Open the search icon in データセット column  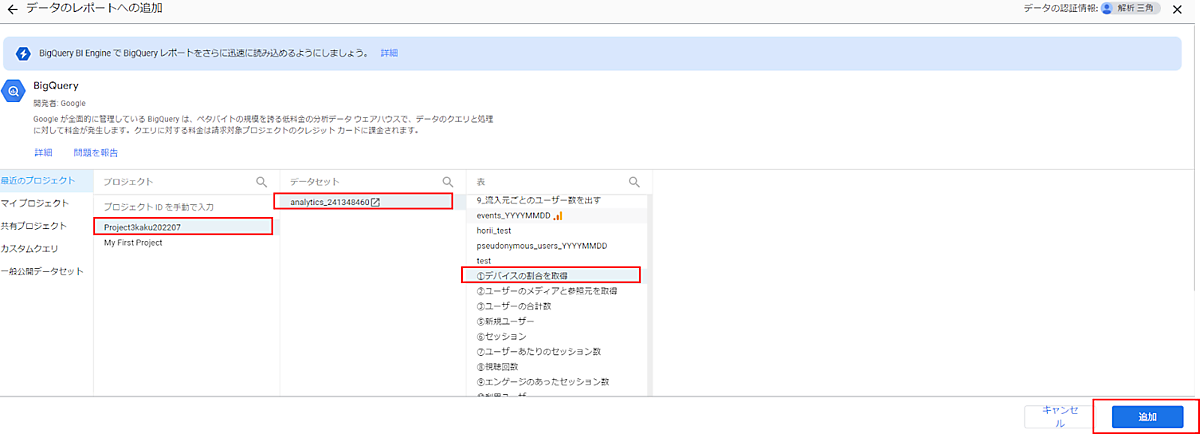(448, 182)
